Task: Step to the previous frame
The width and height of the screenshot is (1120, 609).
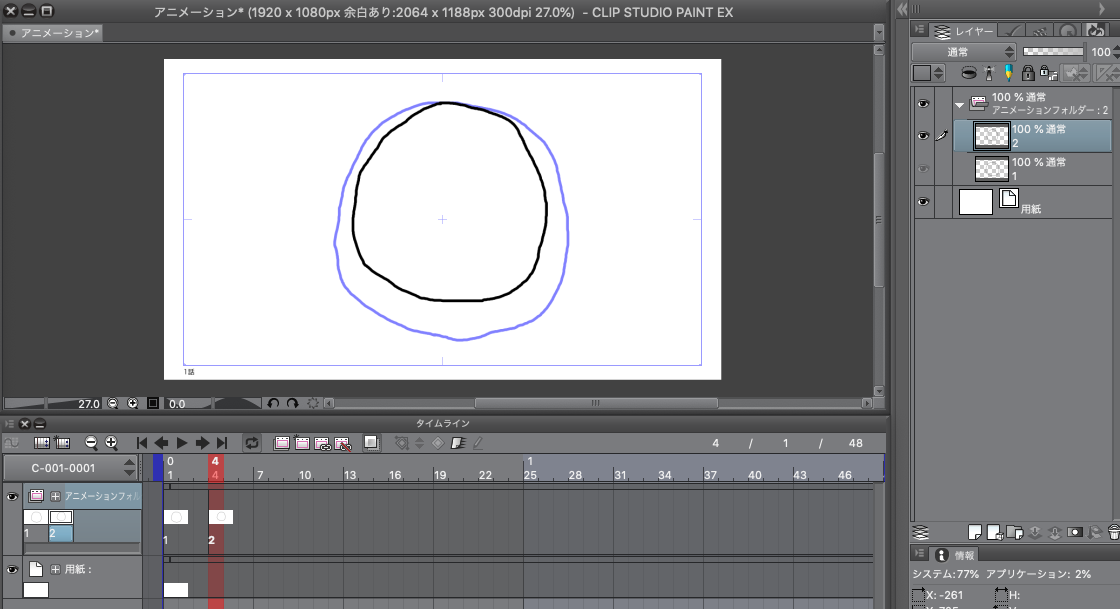Action: pyautogui.click(x=161, y=443)
